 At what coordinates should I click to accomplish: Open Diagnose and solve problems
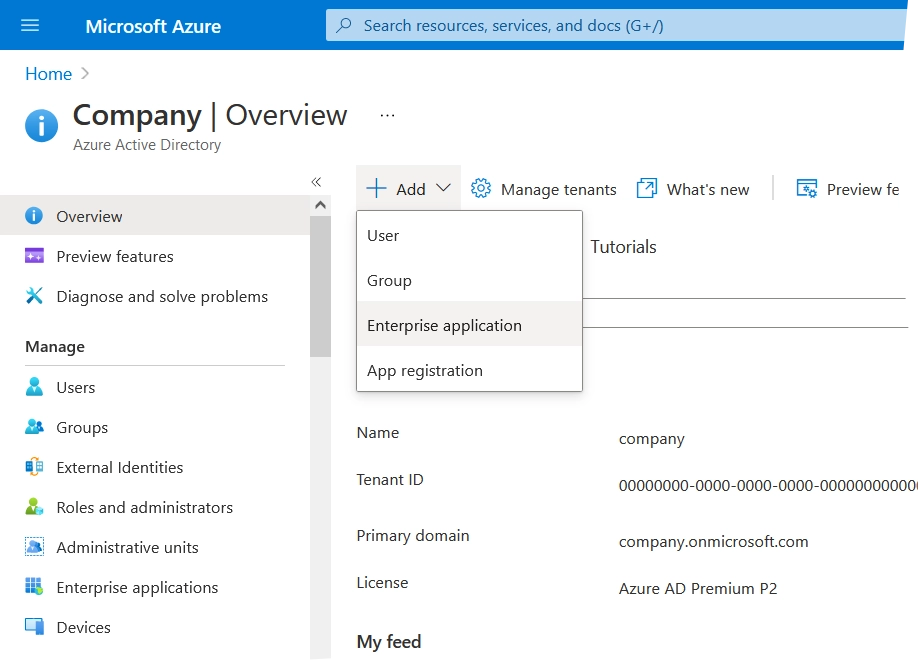[155, 296]
